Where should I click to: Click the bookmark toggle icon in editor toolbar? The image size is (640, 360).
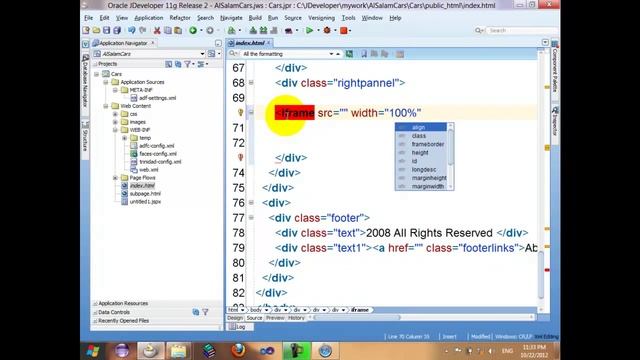point(364,54)
